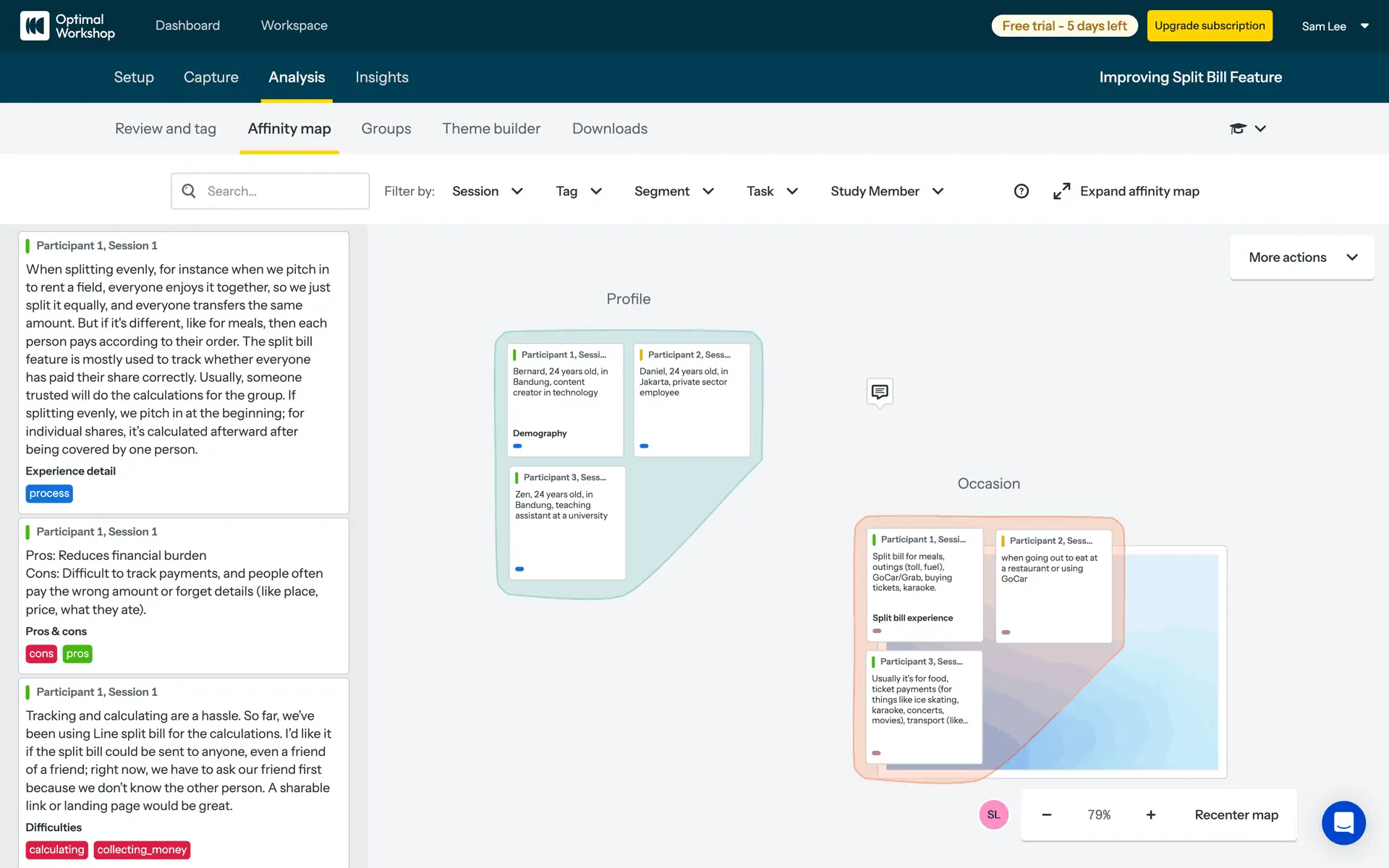Click the Upgrade subscription button
The image size is (1389, 868).
click(1209, 26)
